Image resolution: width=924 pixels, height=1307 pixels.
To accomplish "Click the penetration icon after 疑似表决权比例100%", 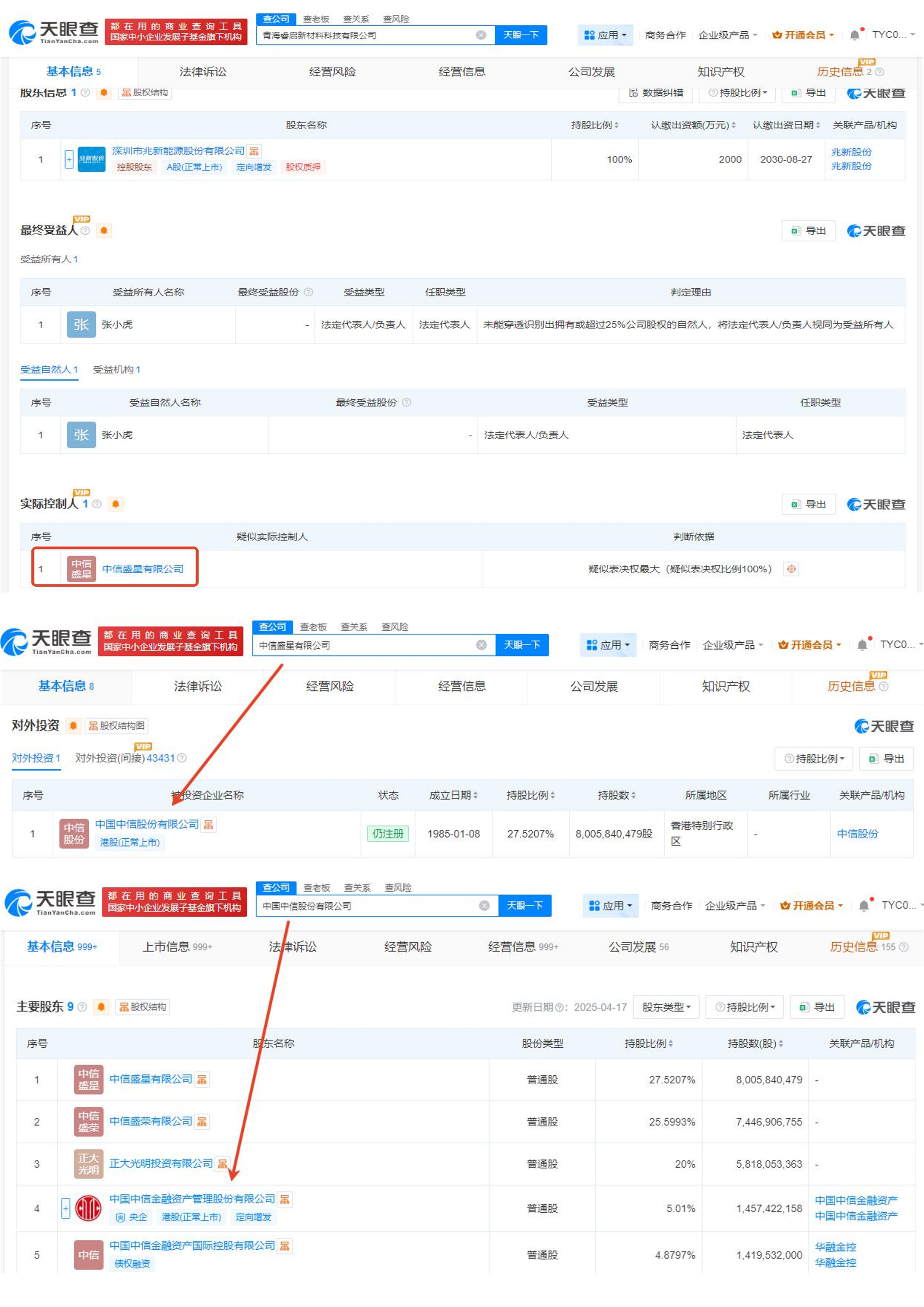I will tap(791, 569).
